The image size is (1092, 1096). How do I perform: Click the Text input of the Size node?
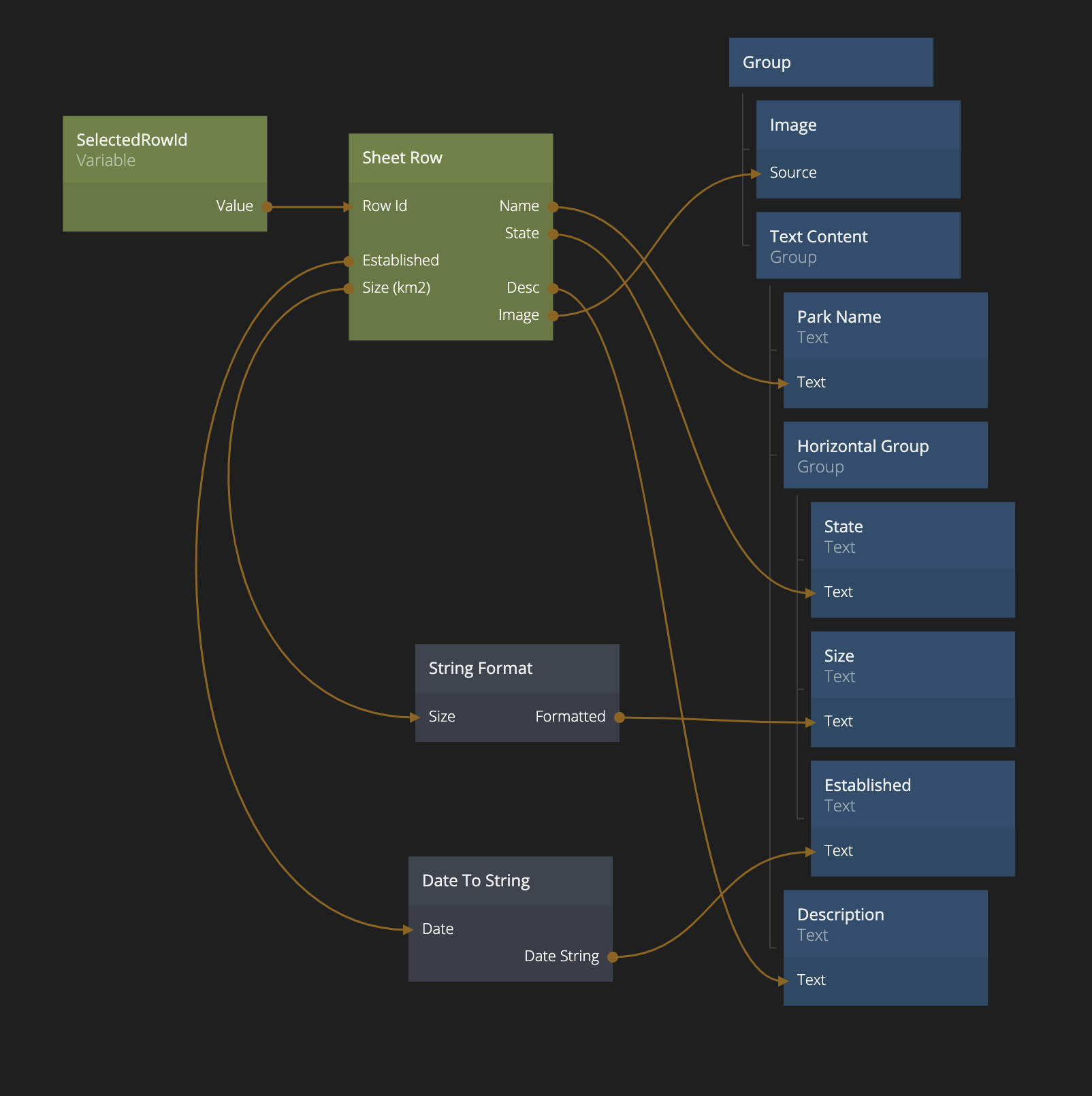tap(838, 722)
